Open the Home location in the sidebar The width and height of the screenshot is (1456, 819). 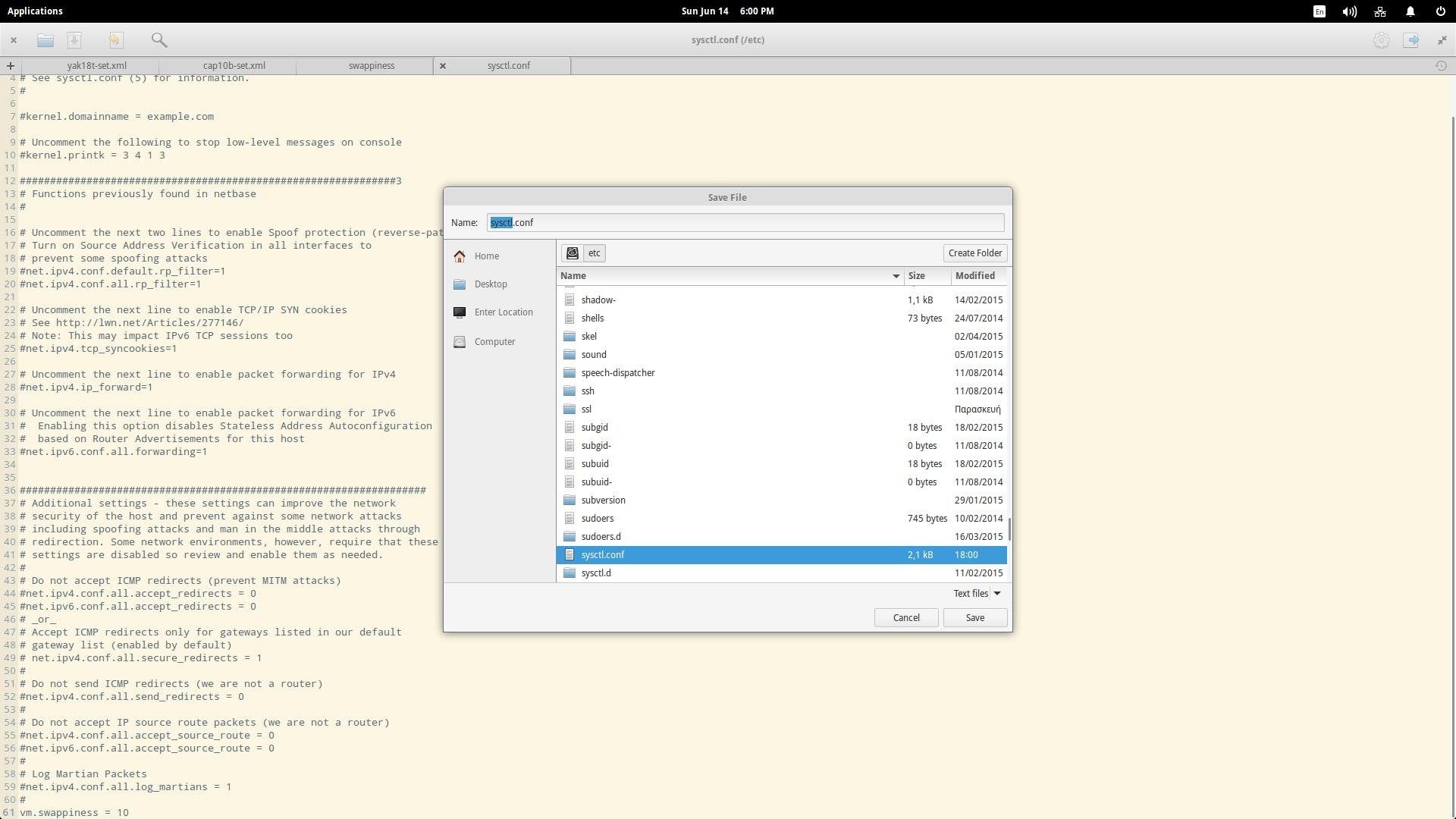(x=488, y=256)
